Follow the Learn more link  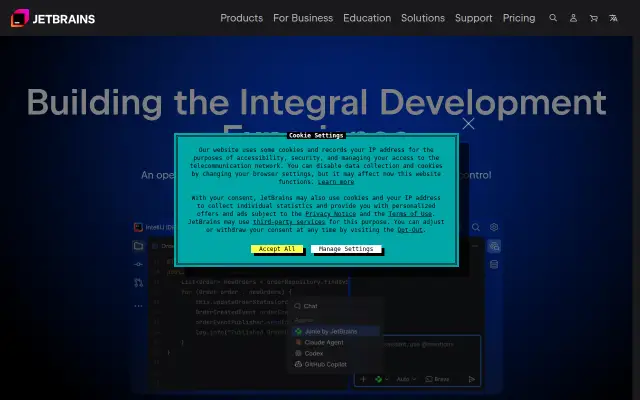(x=336, y=182)
